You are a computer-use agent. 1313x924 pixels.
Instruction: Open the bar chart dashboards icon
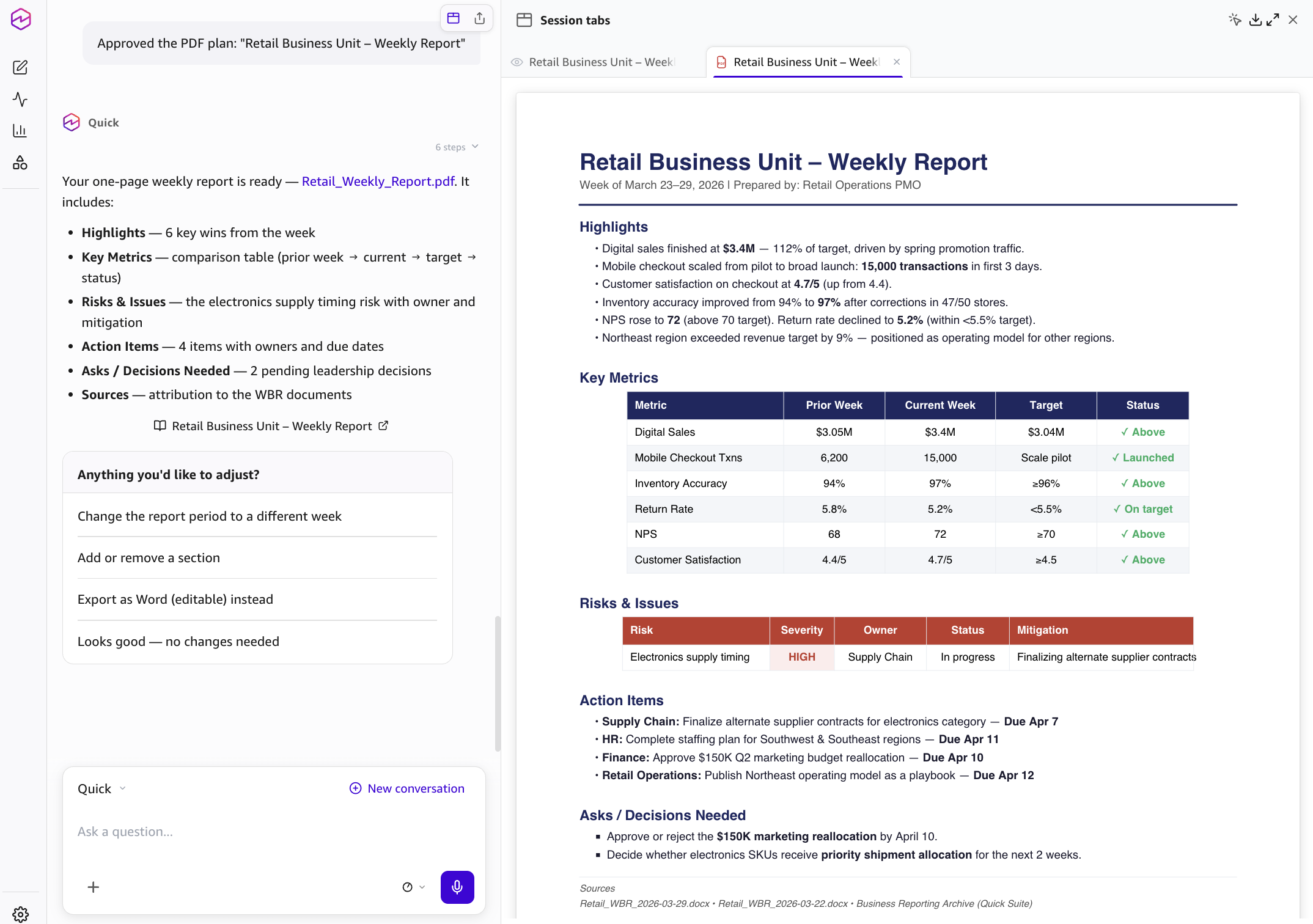[x=20, y=131]
